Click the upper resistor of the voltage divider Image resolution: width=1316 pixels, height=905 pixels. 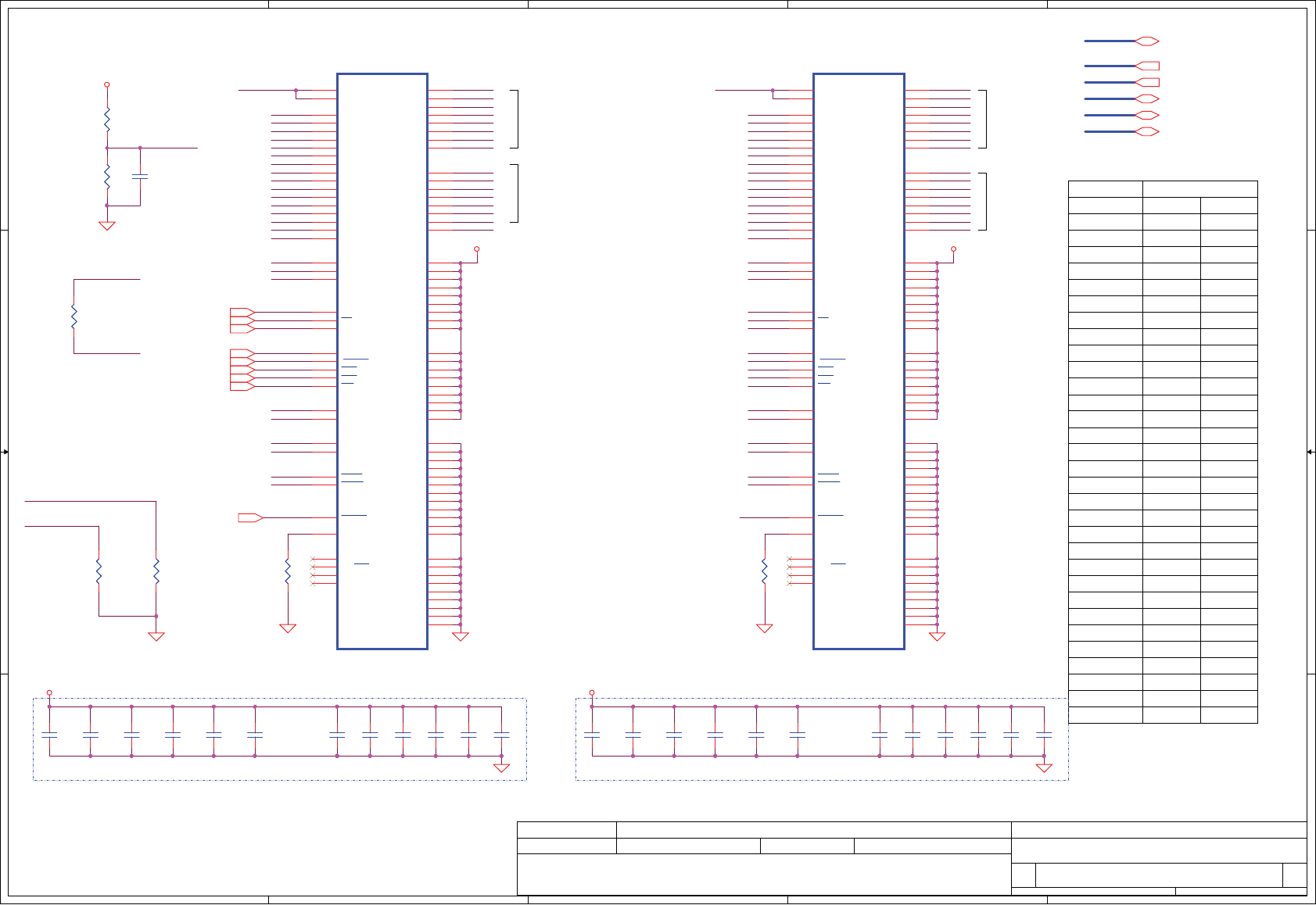tap(107, 120)
